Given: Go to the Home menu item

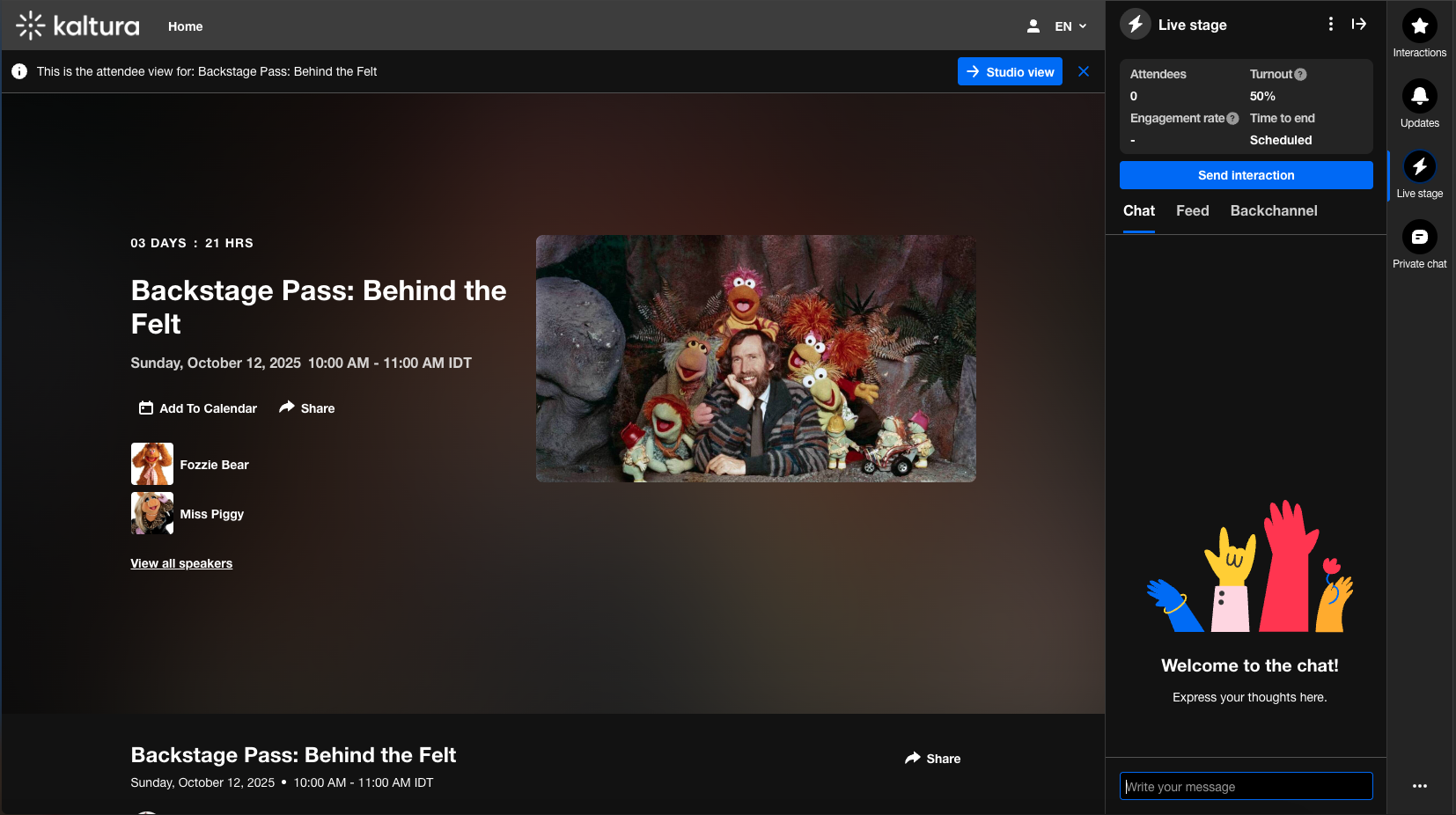Looking at the screenshot, I should point(186,26).
